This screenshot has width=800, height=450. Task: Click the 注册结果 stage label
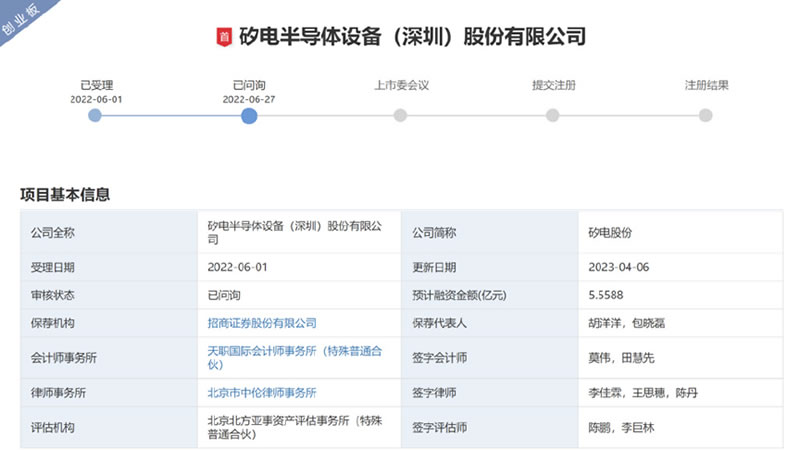707,85
